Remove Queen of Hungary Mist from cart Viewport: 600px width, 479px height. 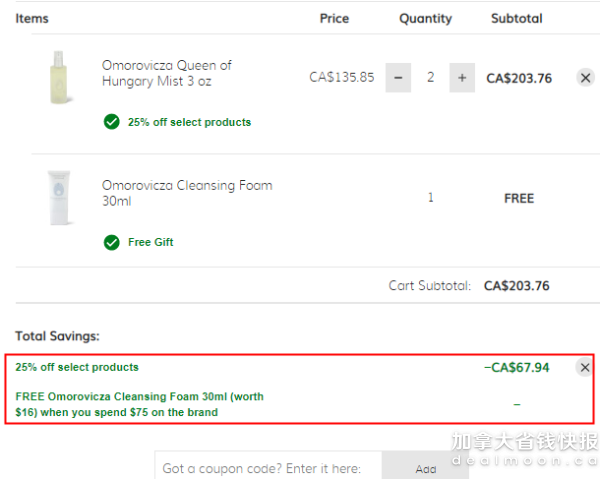pyautogui.click(x=585, y=78)
